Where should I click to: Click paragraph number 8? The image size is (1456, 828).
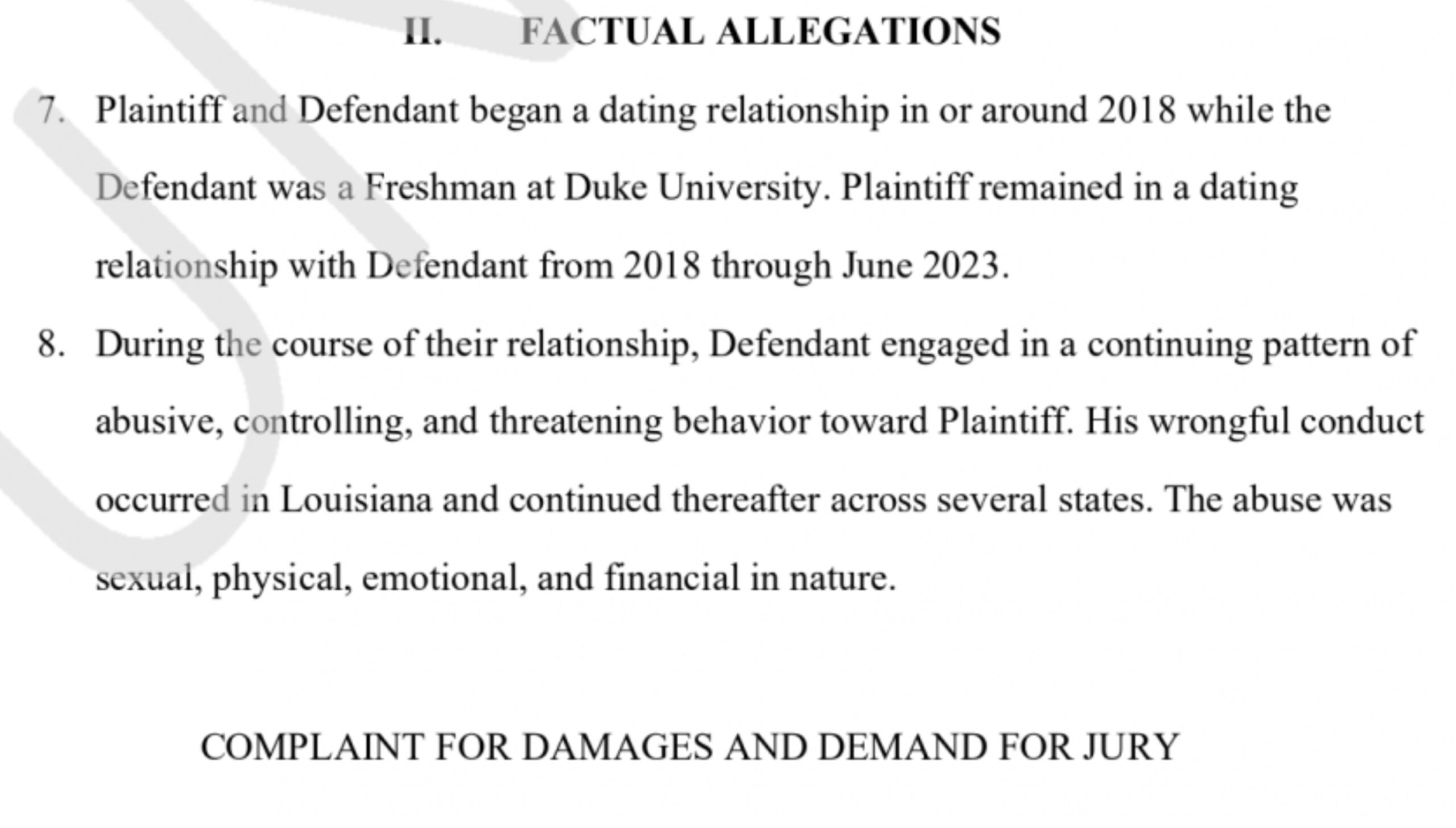click(50, 345)
